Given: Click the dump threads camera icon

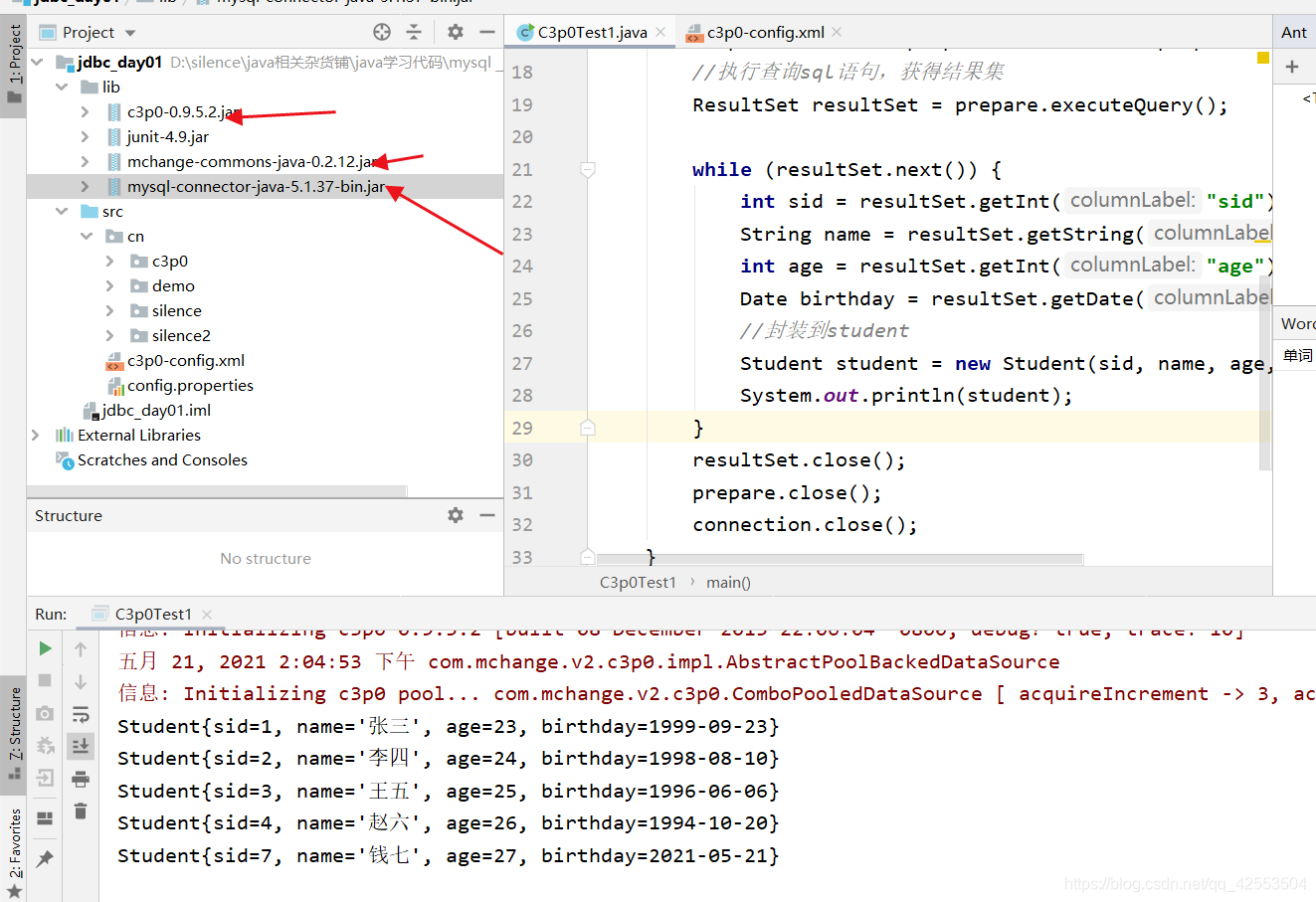Looking at the screenshot, I should coord(45,713).
